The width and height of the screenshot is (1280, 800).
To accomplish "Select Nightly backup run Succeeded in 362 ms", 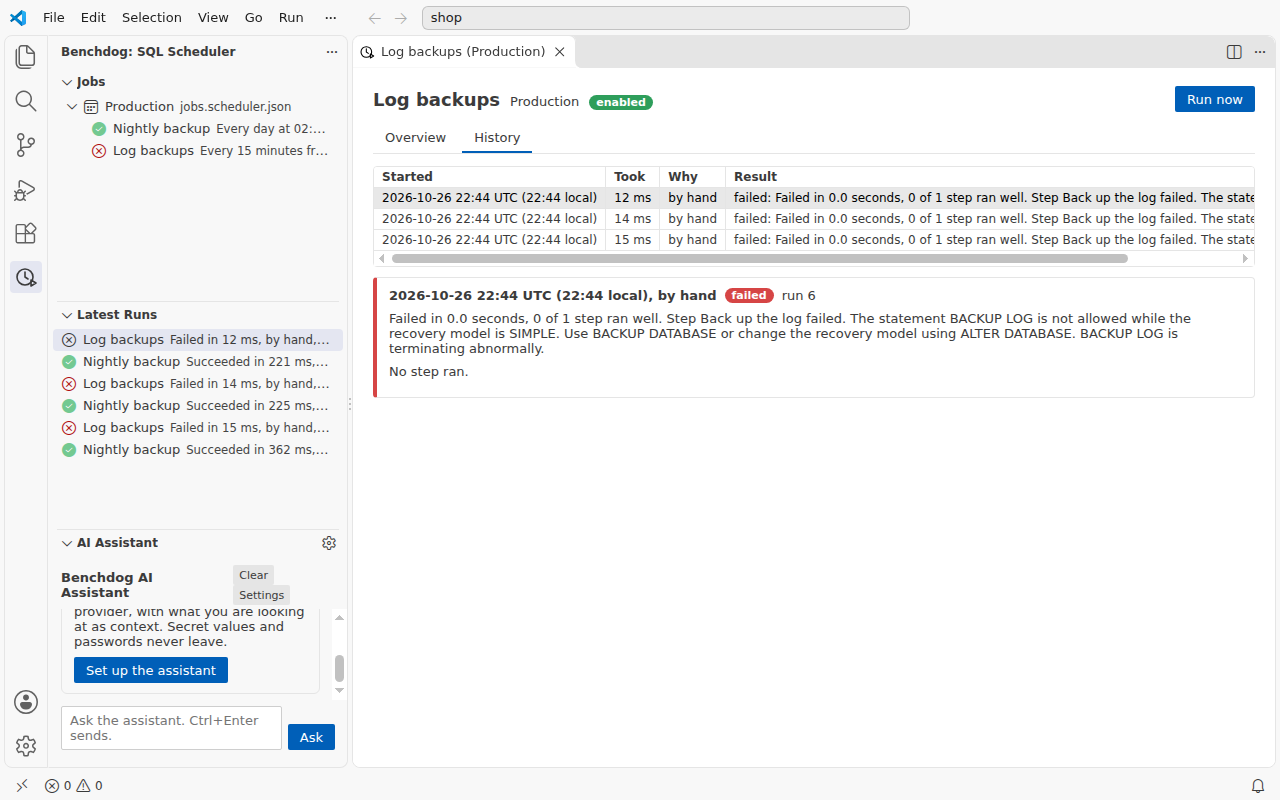I will tap(198, 450).
